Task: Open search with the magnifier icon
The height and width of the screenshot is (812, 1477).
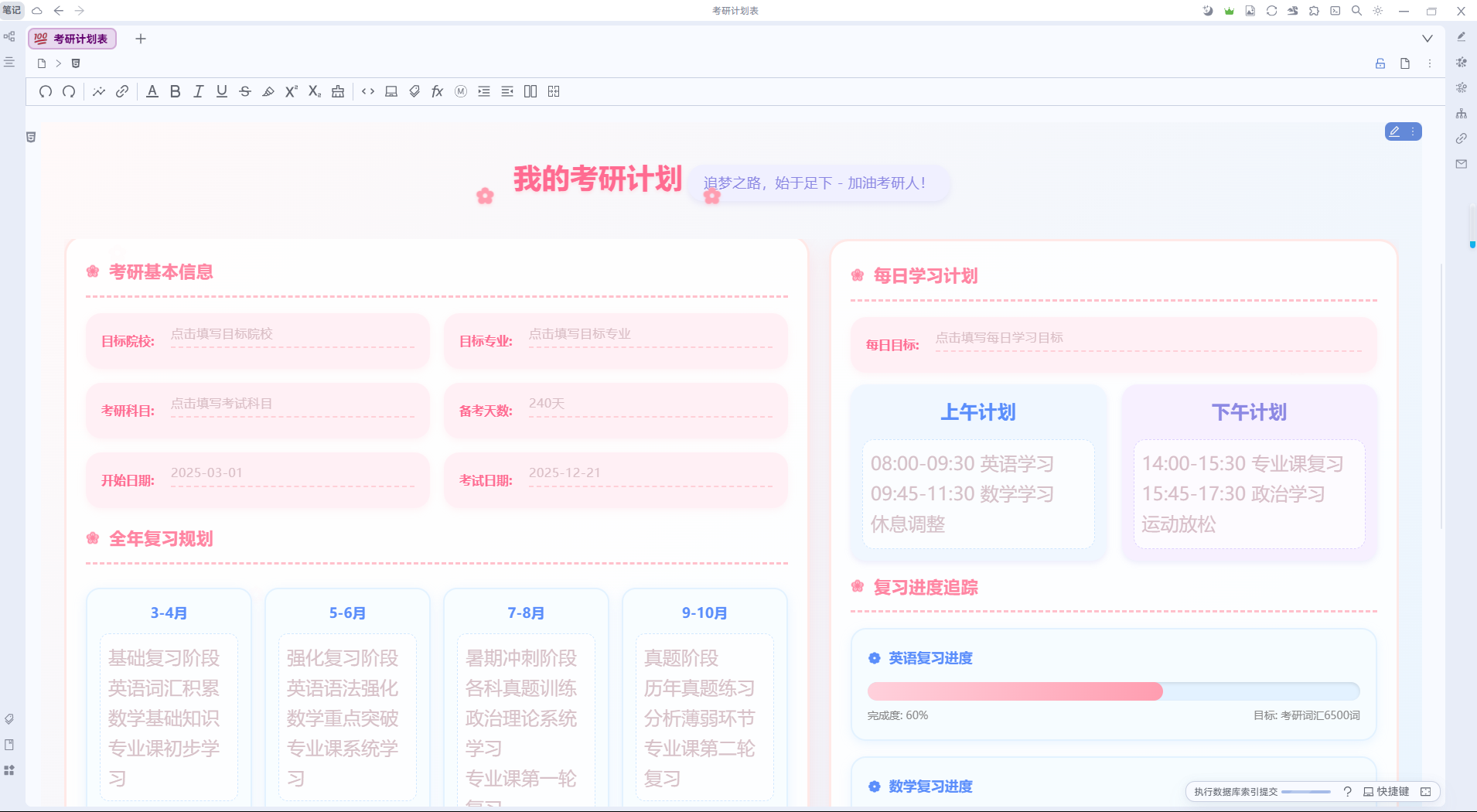Action: pyautogui.click(x=1356, y=11)
